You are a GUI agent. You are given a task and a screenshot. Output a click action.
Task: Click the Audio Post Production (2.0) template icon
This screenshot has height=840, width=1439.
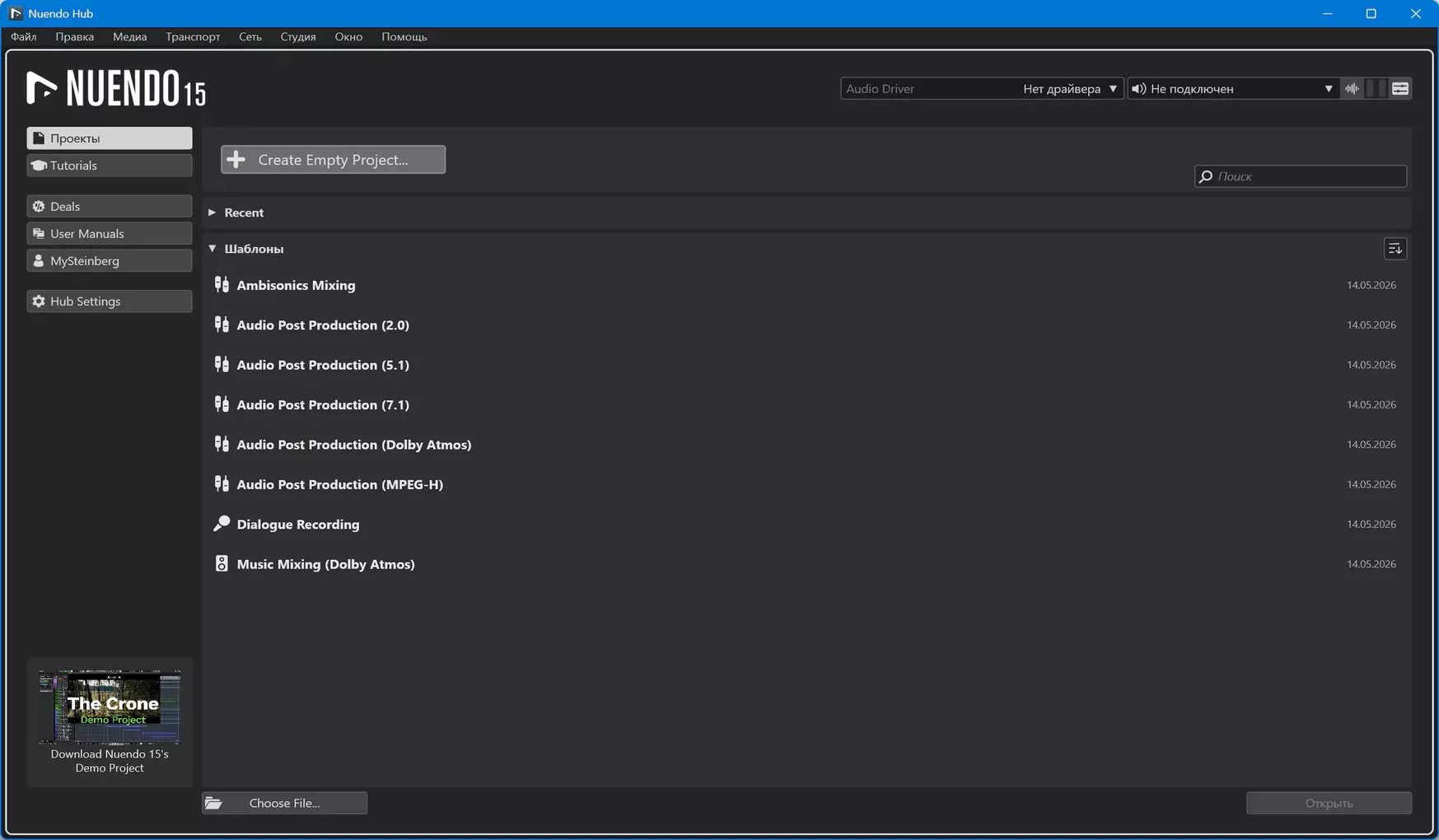pos(222,324)
